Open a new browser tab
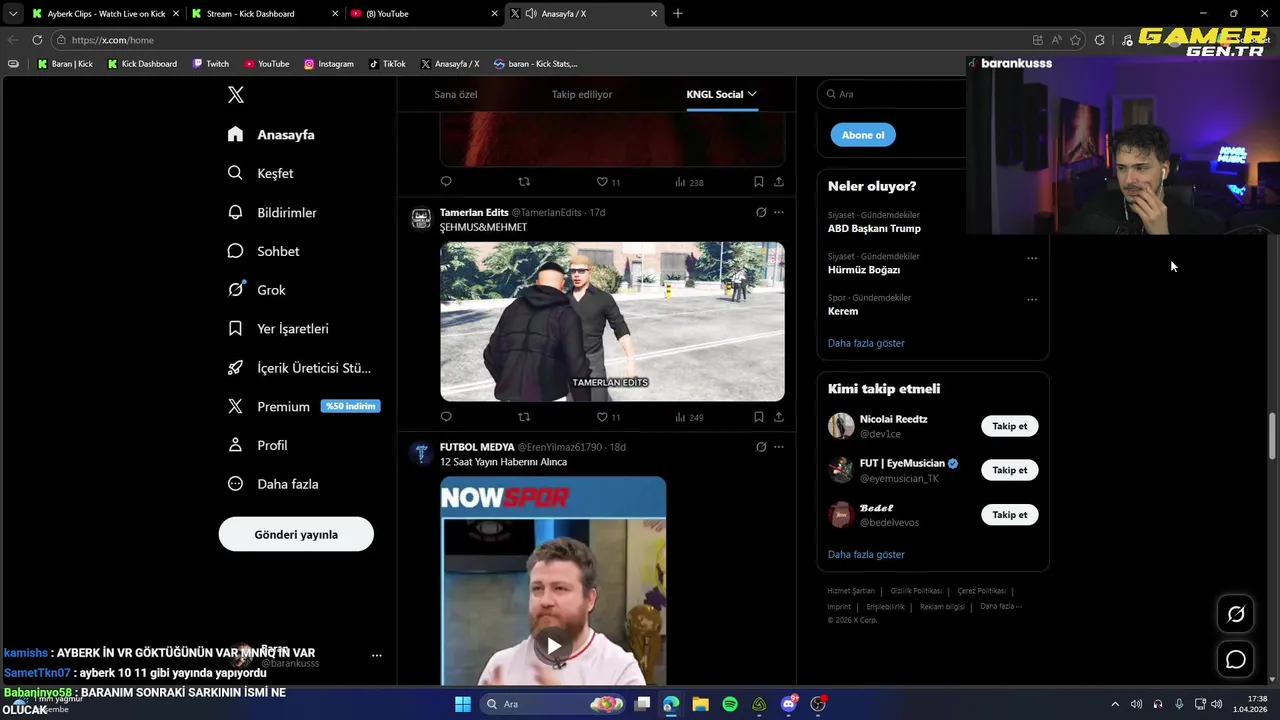 coord(678,14)
